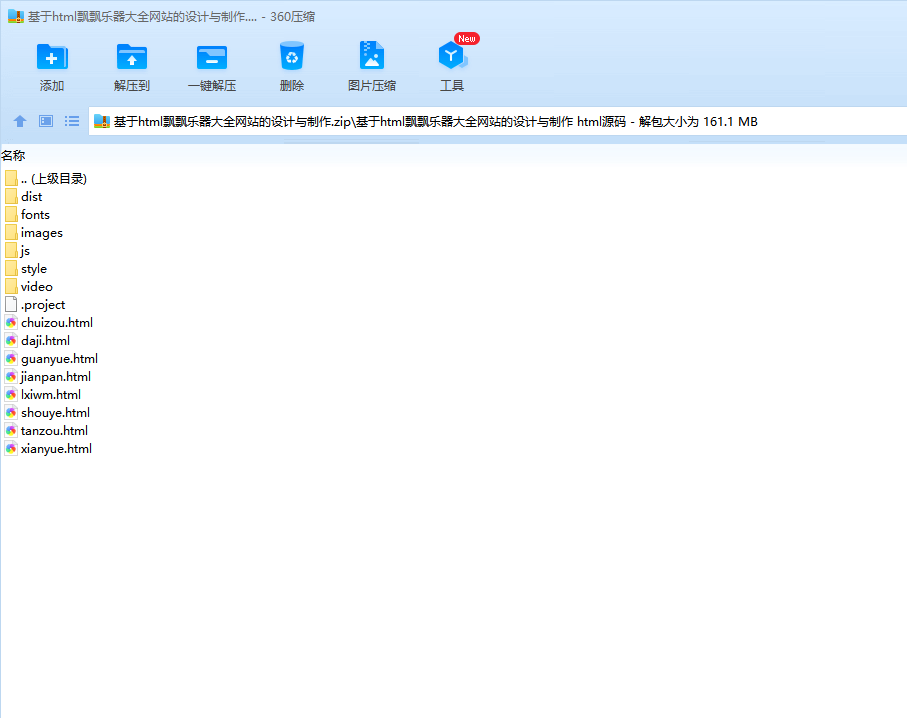The height and width of the screenshot is (718, 907).
Task: Click the browser icon beside shouye.html
Action: 11,413
